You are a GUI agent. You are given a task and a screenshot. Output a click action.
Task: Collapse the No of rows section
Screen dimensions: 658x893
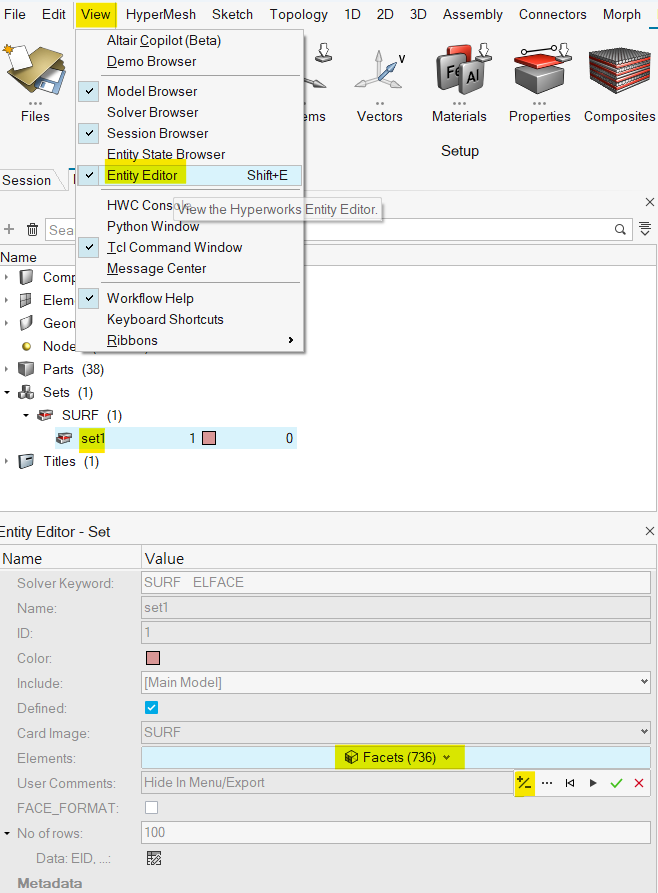(7, 833)
